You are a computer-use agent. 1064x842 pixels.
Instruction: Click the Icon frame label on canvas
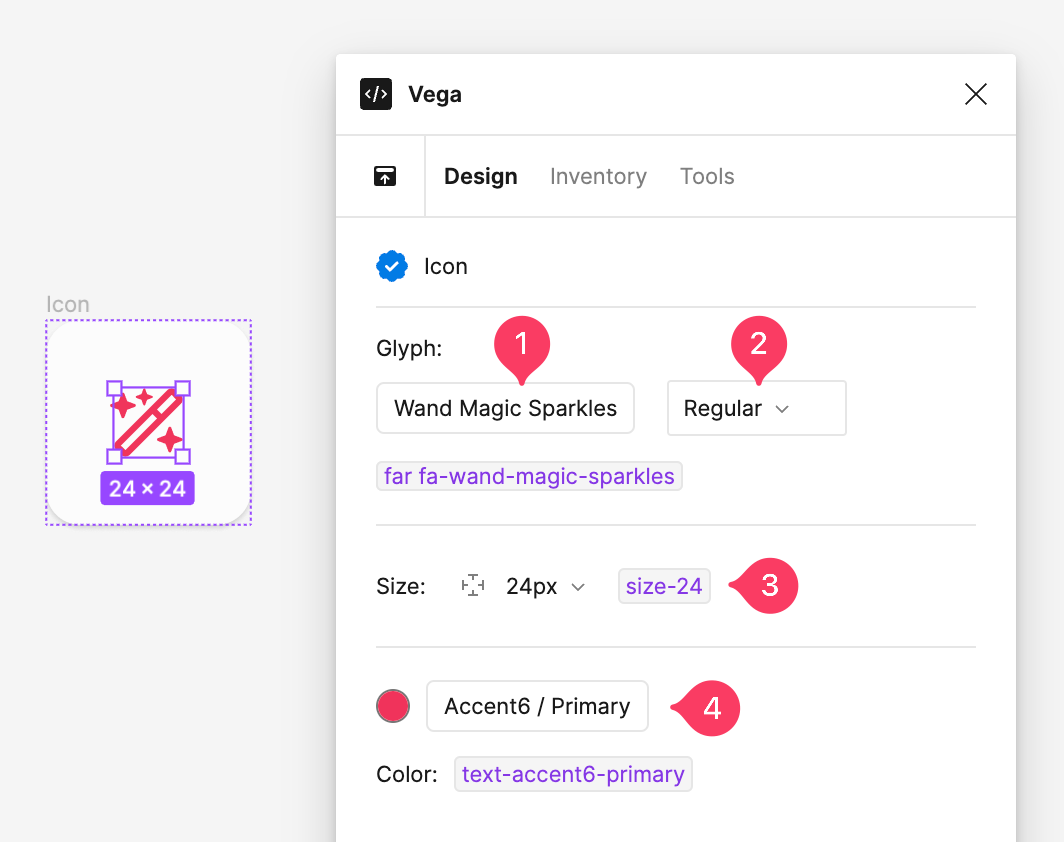68,305
